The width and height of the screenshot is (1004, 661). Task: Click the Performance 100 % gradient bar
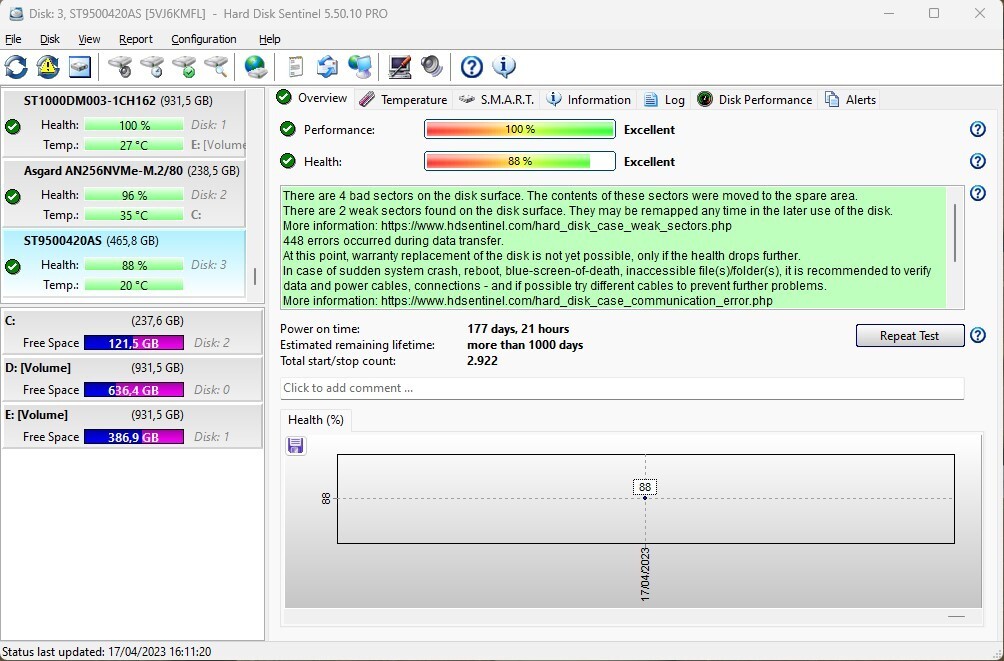[x=520, y=129]
